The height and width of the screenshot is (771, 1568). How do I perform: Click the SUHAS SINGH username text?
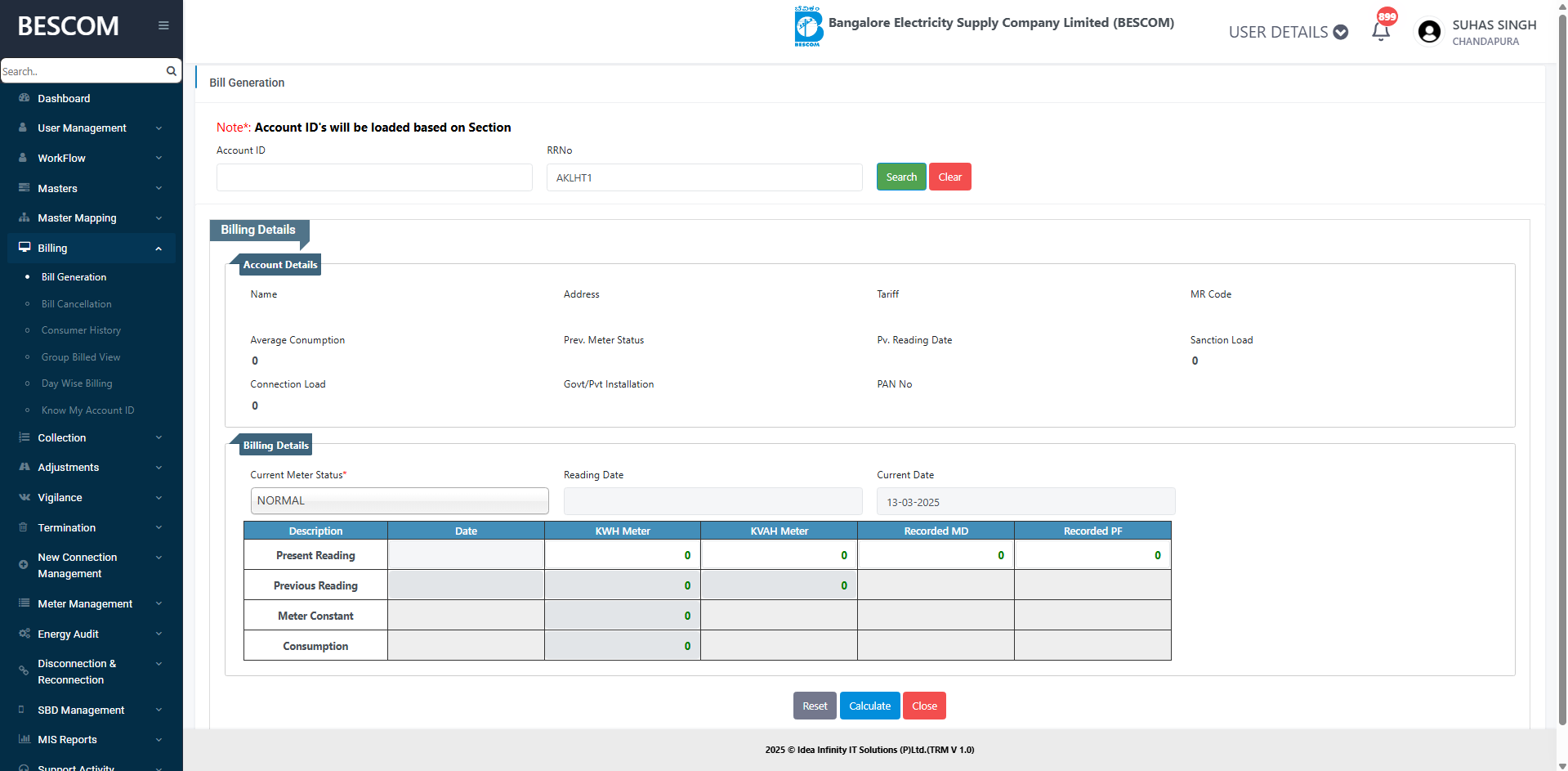click(x=1494, y=25)
